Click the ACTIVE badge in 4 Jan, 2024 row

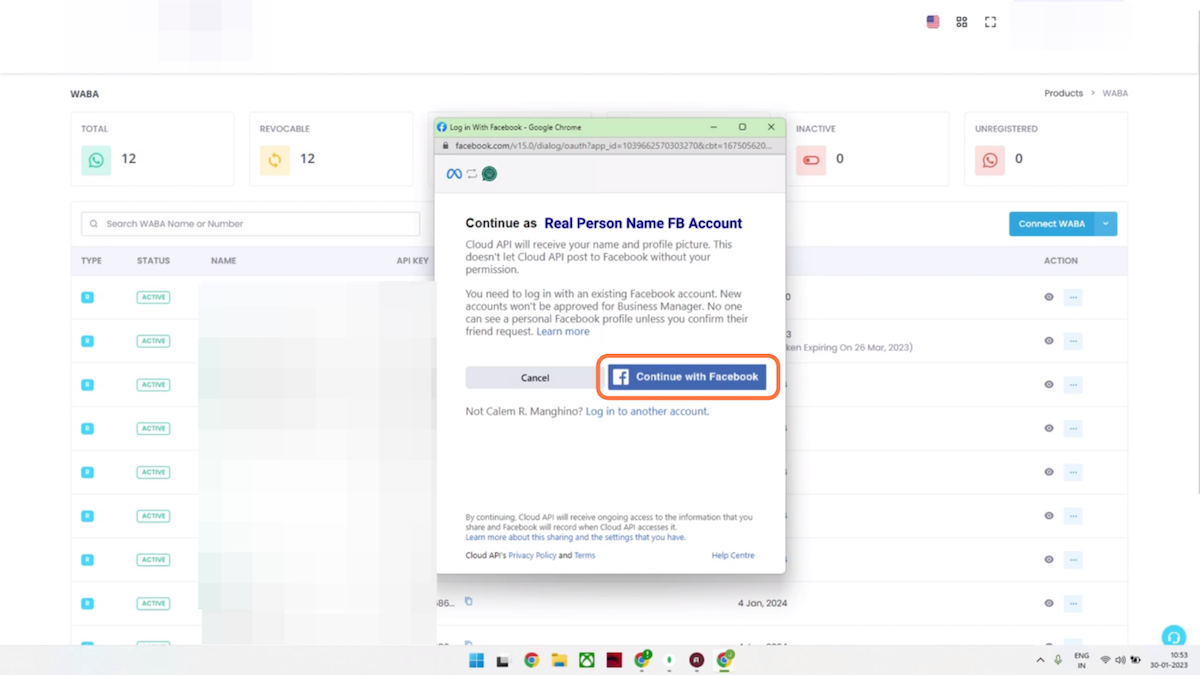[153, 603]
